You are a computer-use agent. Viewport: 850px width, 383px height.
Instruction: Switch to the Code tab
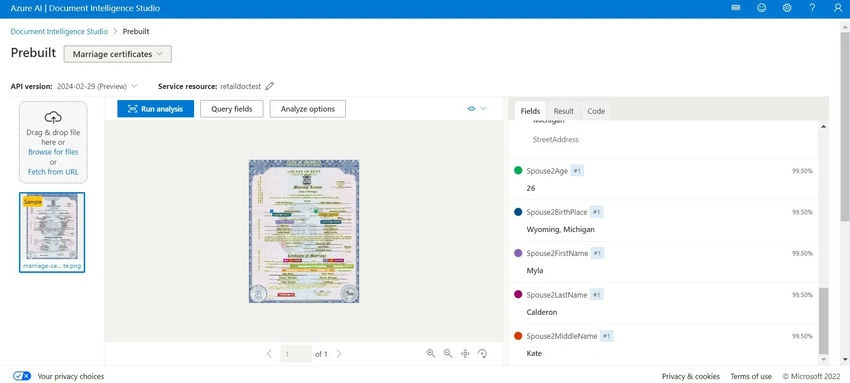[x=596, y=111]
